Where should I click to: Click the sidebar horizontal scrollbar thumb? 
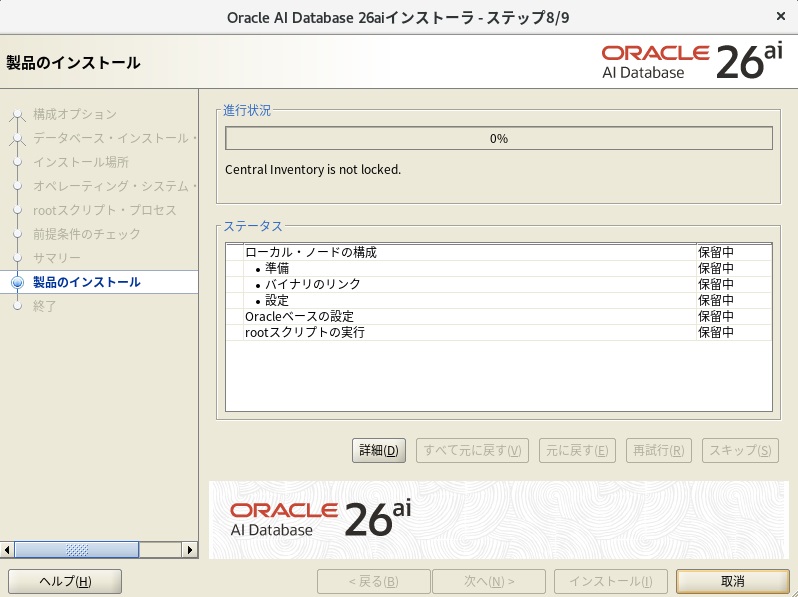tap(77, 550)
